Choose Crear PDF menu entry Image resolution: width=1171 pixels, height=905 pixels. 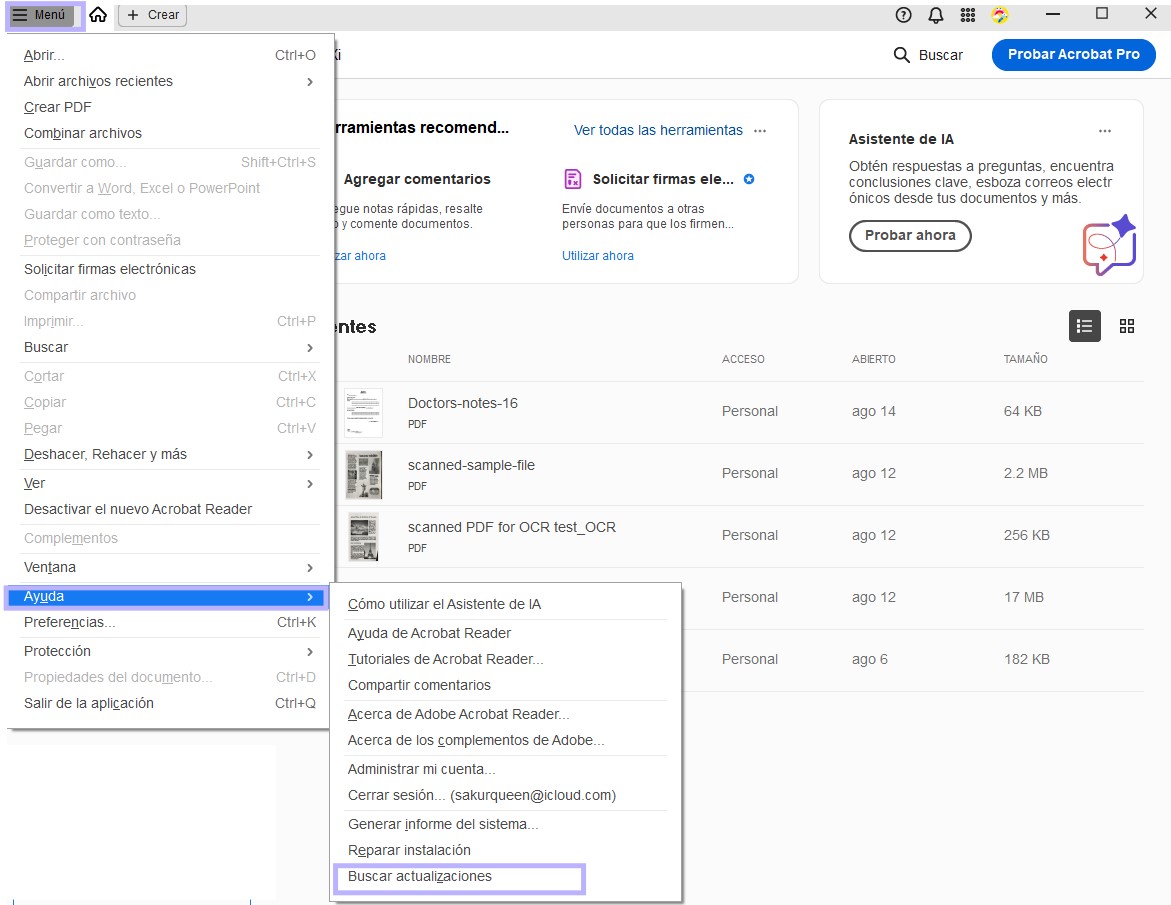coord(170,108)
